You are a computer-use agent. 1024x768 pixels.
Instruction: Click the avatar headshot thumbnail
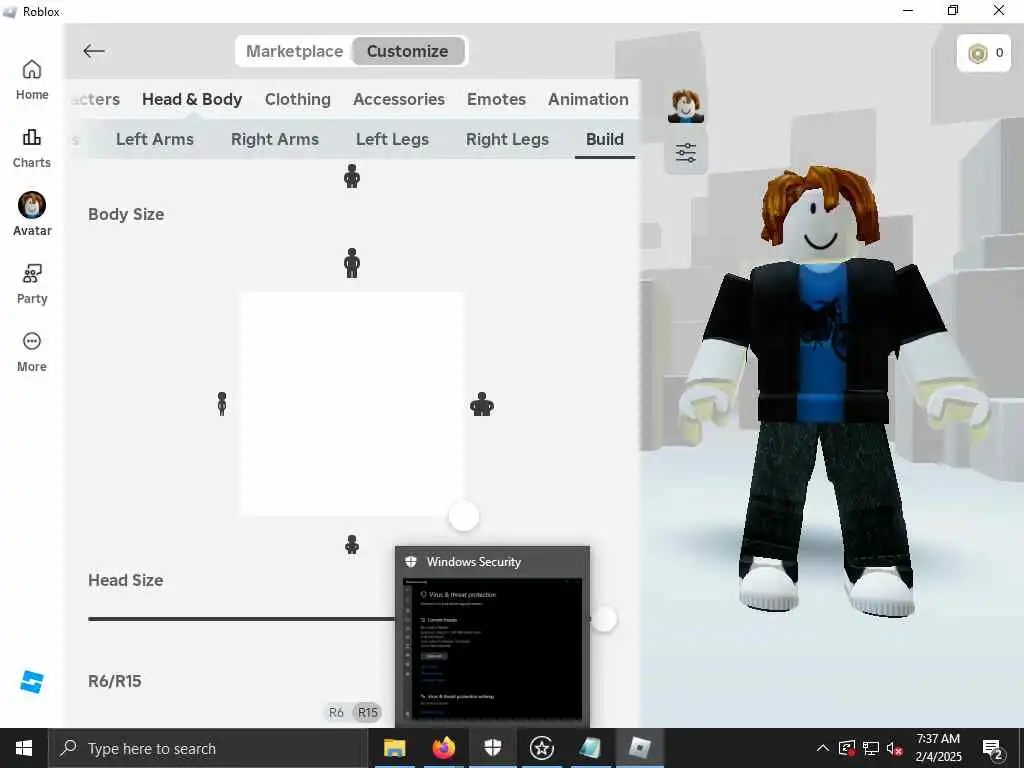pyautogui.click(x=685, y=106)
